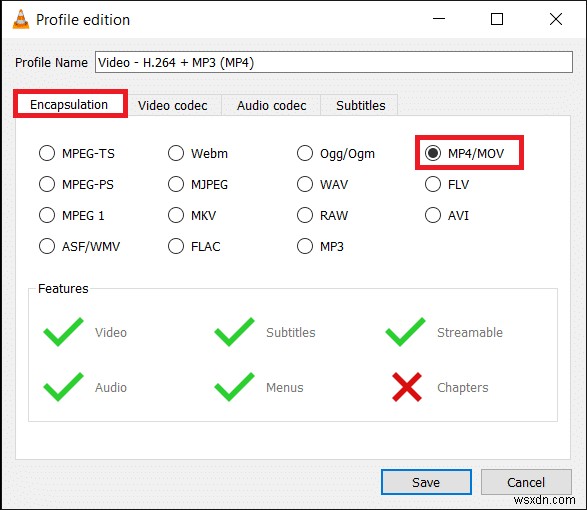Click the Menus feature label
The image size is (587, 510).
click(285, 388)
